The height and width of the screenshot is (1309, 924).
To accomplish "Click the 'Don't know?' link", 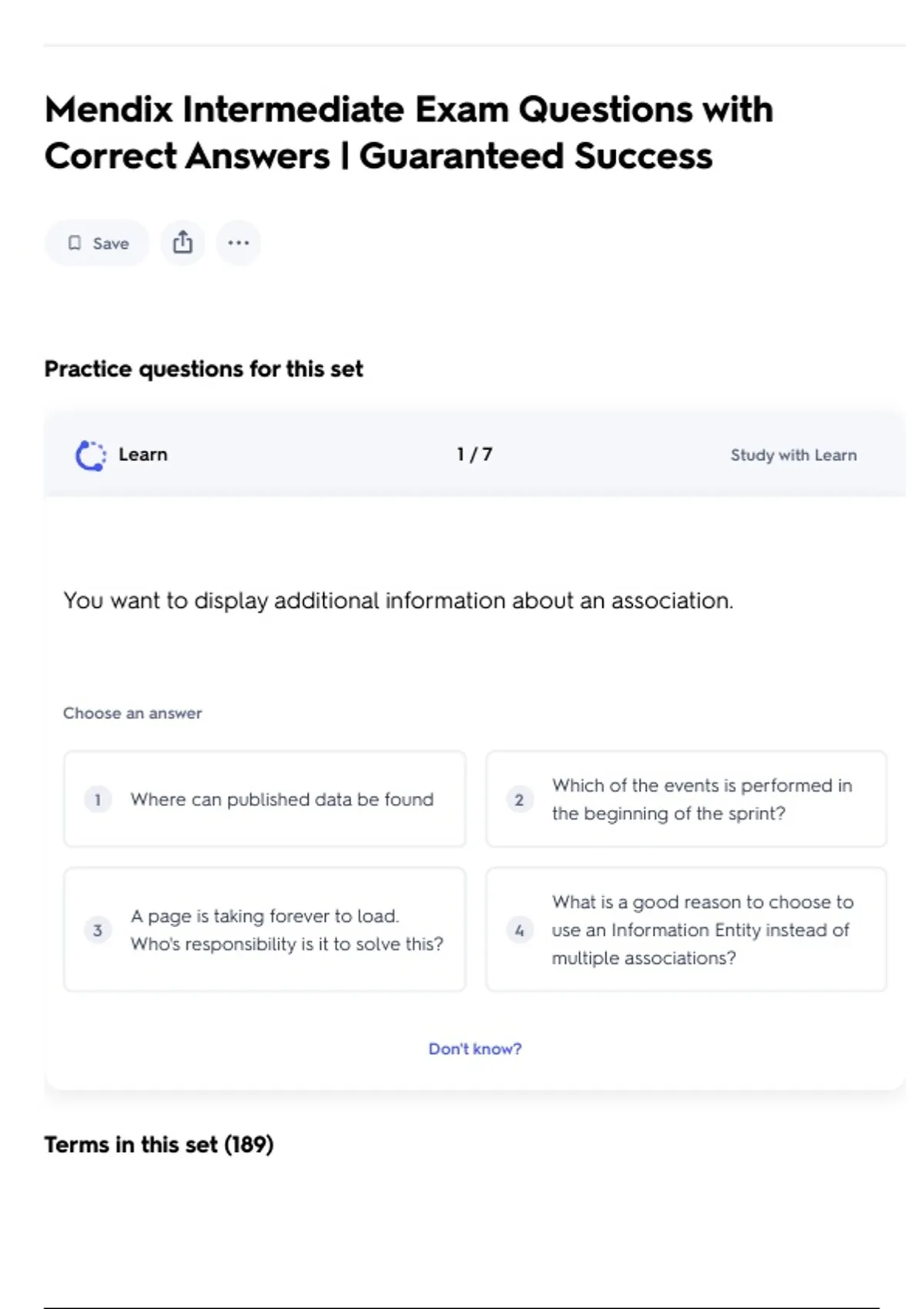I will (475, 1049).
